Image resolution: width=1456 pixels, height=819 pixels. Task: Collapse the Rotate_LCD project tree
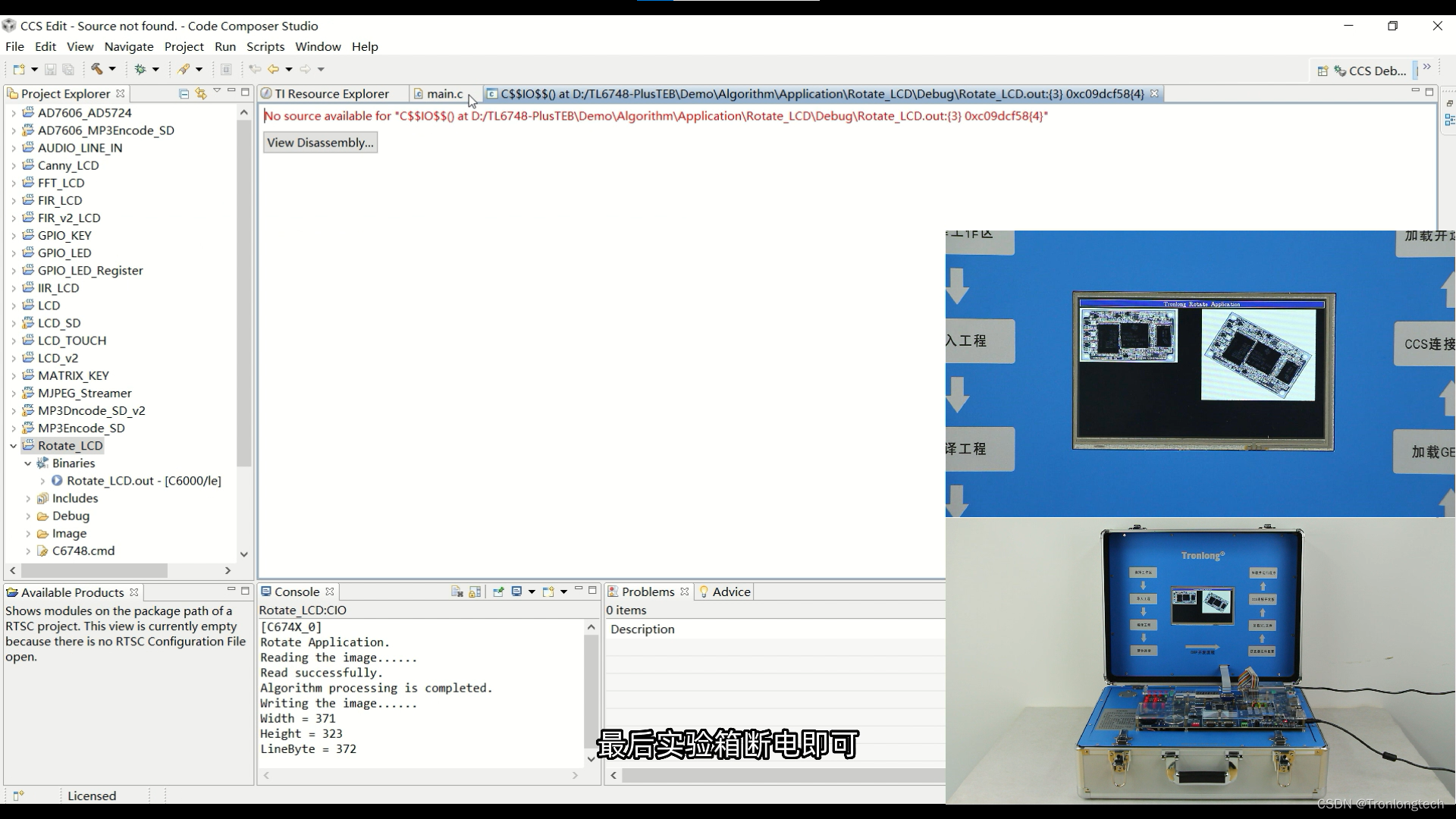pyautogui.click(x=13, y=446)
